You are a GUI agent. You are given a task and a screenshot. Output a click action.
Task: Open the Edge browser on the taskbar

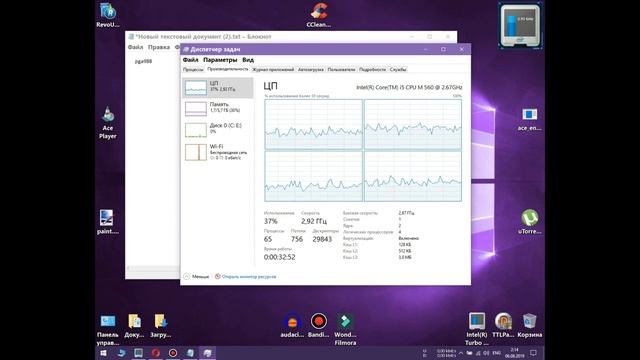[121, 353]
